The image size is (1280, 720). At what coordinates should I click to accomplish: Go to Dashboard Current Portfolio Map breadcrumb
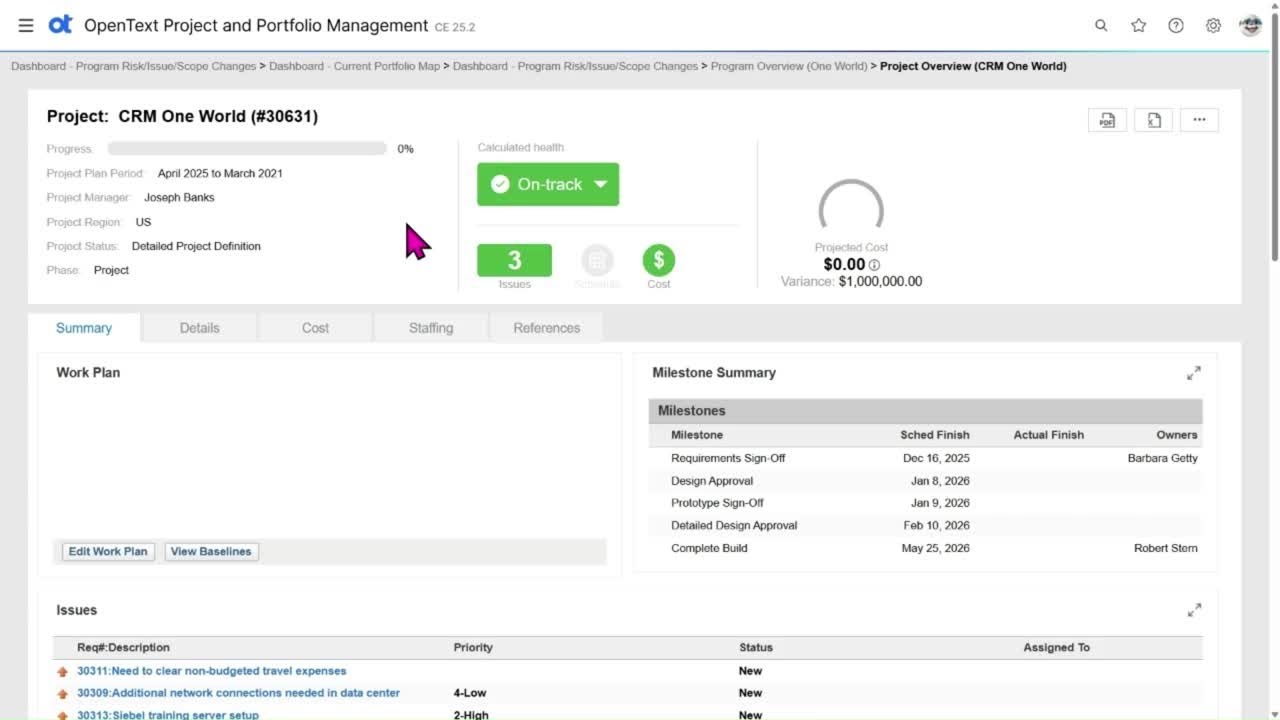coord(354,66)
